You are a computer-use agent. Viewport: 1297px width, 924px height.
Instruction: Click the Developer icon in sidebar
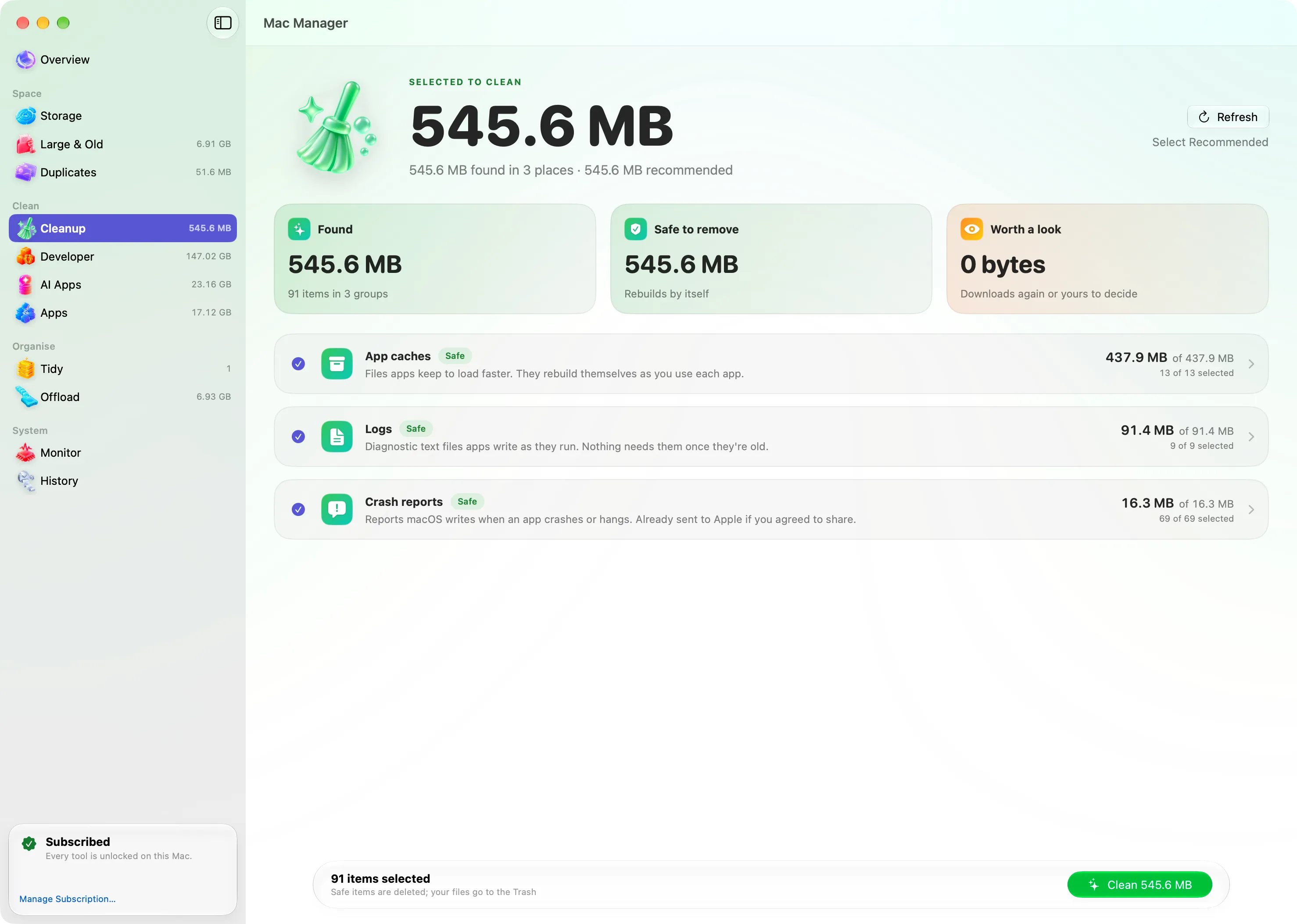point(25,257)
